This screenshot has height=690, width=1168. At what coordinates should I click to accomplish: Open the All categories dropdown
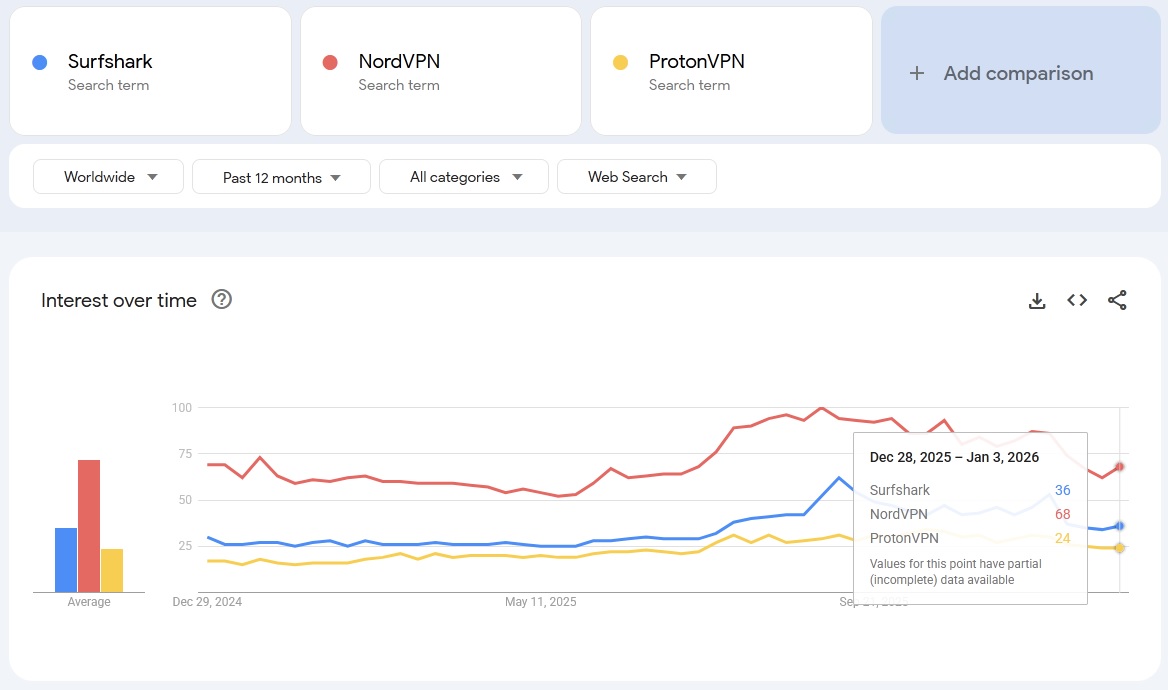(463, 176)
